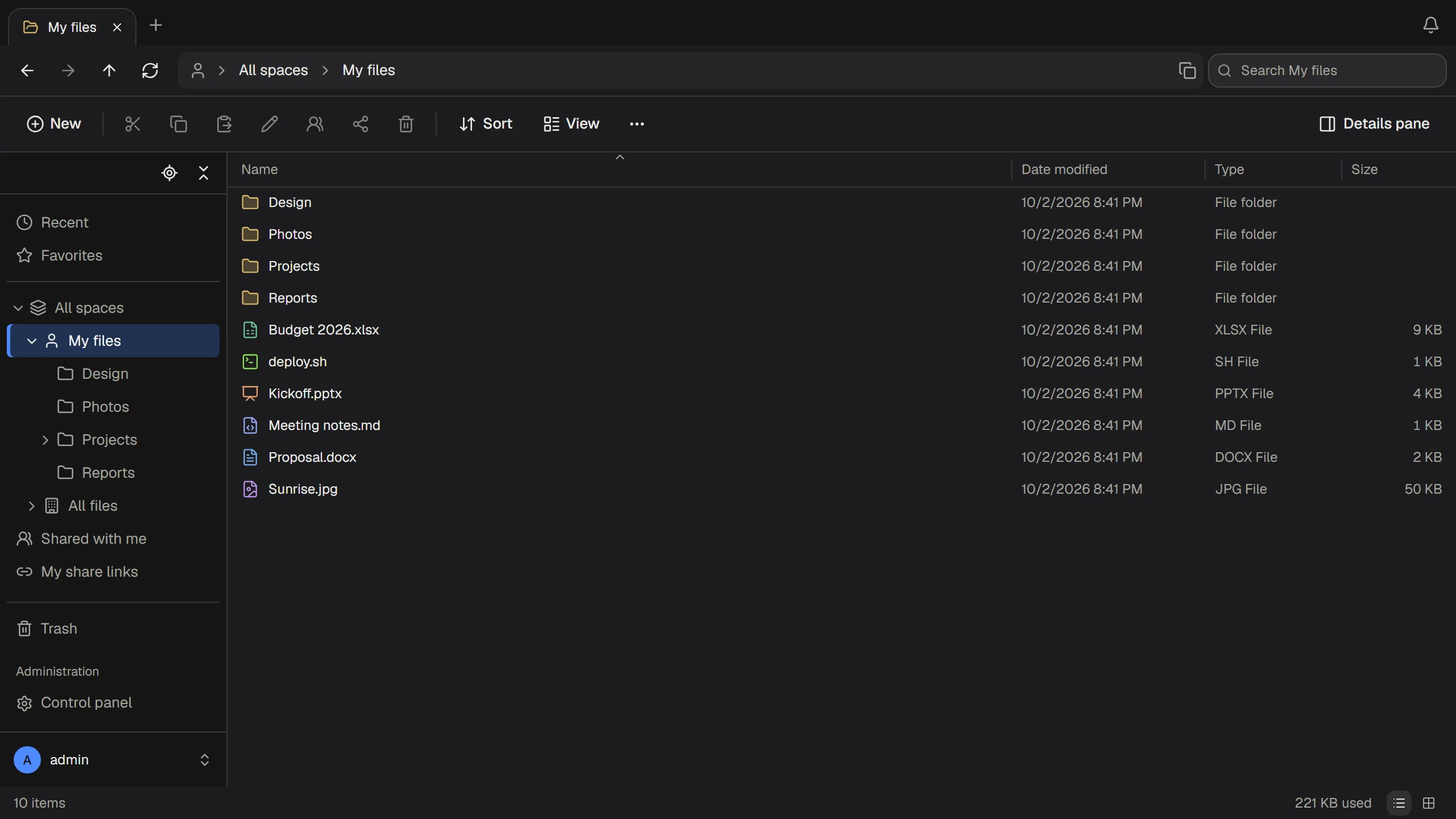This screenshot has width=1456, height=819.
Task: Open Recent in the sidebar
Action: point(113,222)
